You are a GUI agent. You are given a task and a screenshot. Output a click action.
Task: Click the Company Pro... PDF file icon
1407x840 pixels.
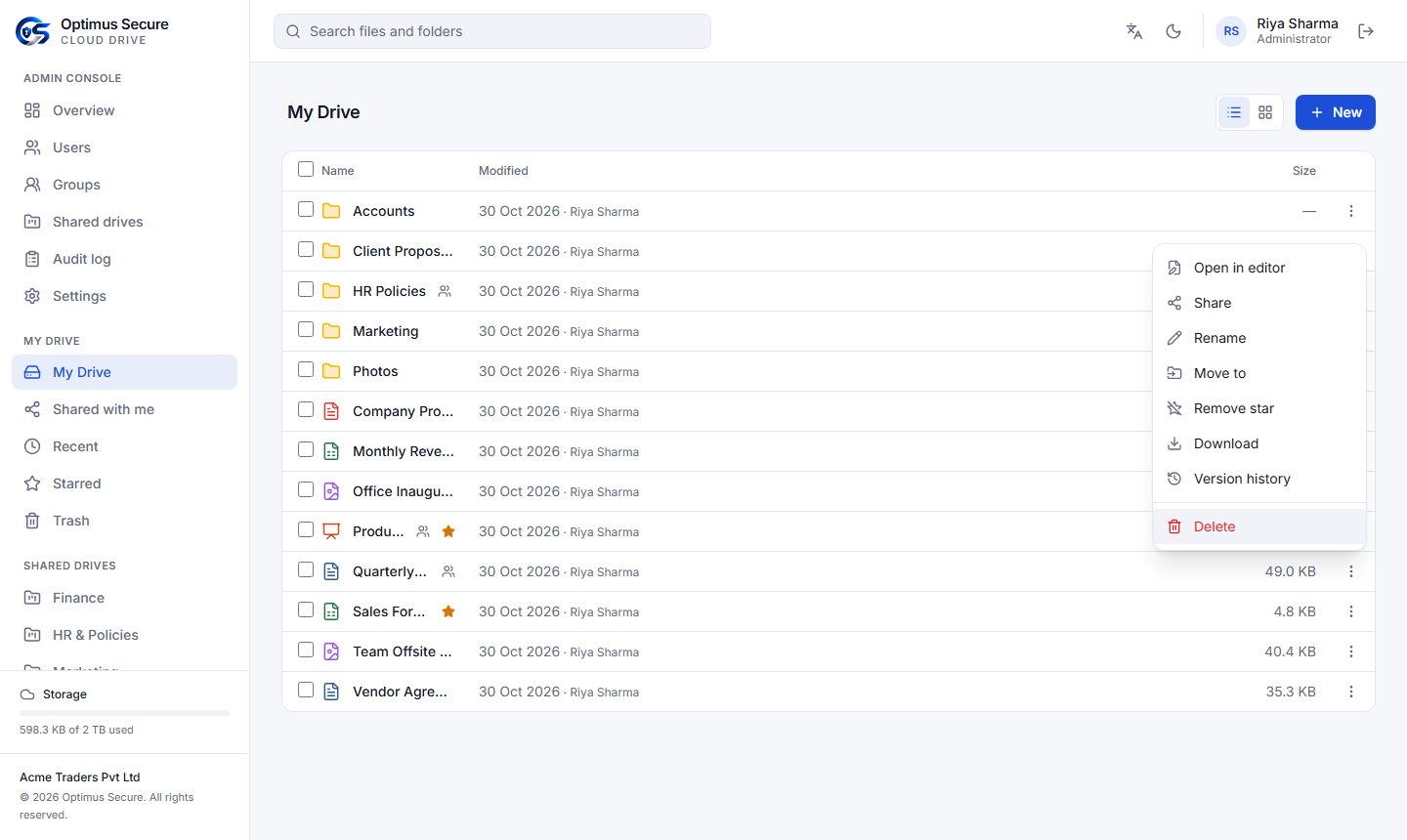coord(331,411)
